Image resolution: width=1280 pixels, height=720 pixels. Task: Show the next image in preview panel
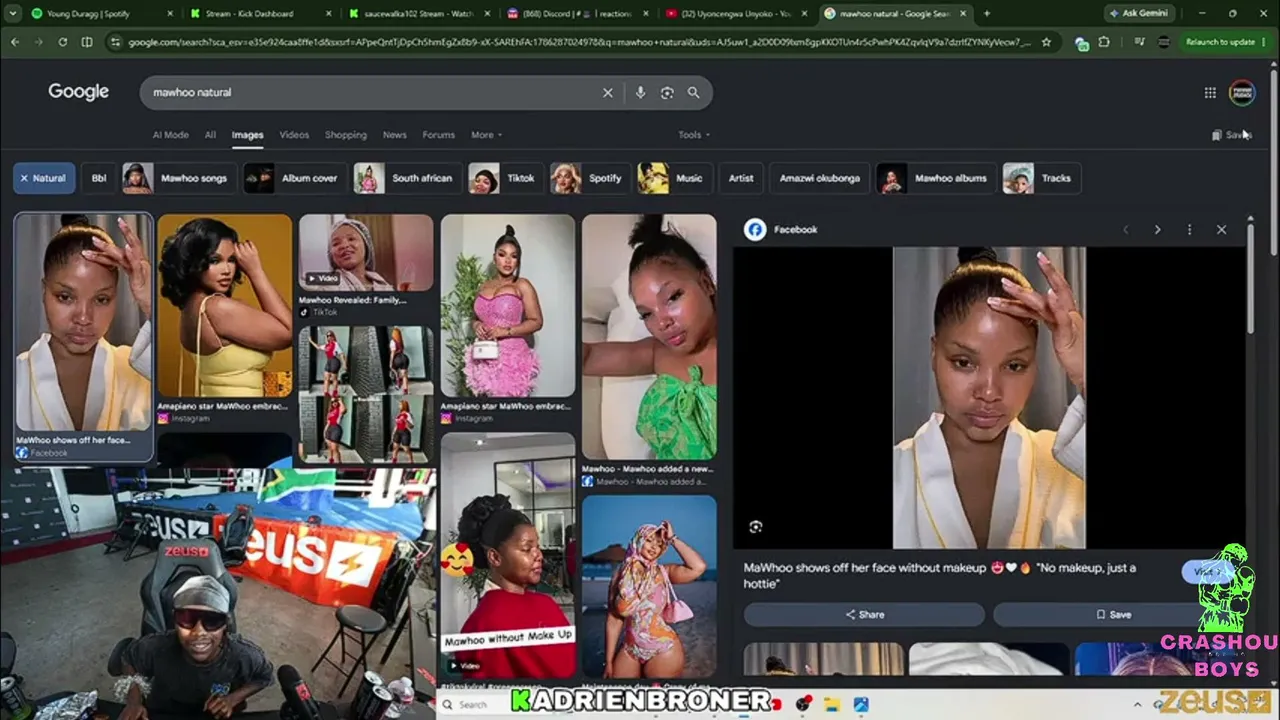[x=1157, y=229]
